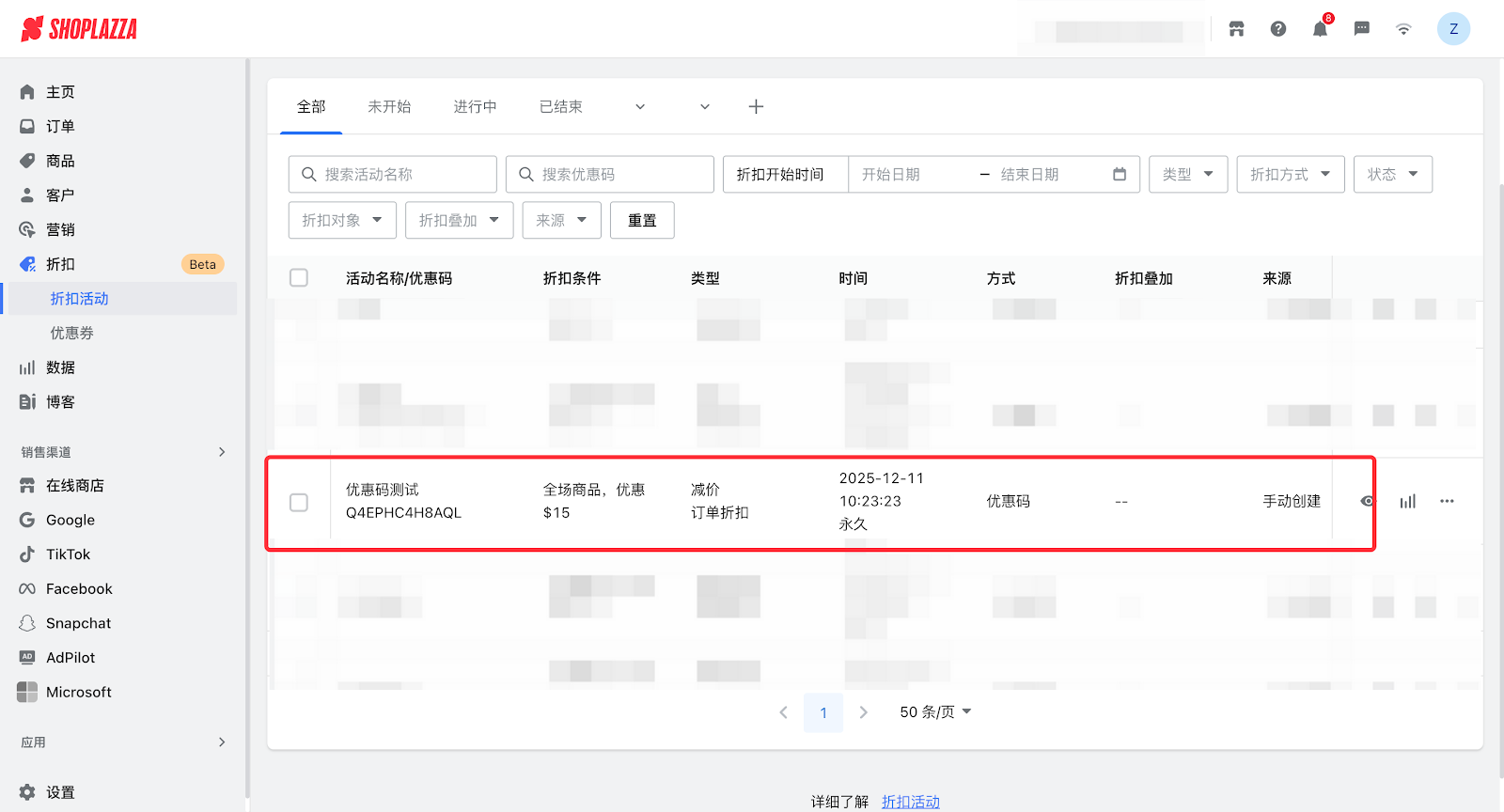Image resolution: width=1504 pixels, height=812 pixels.
Task: Click the statistics bar chart icon for 优惠码测试
Action: [x=1407, y=502]
